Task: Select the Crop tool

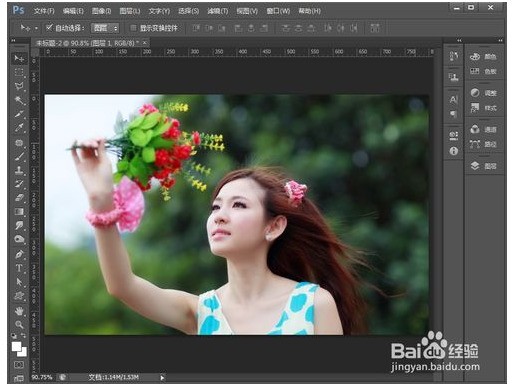Action: click(x=19, y=114)
